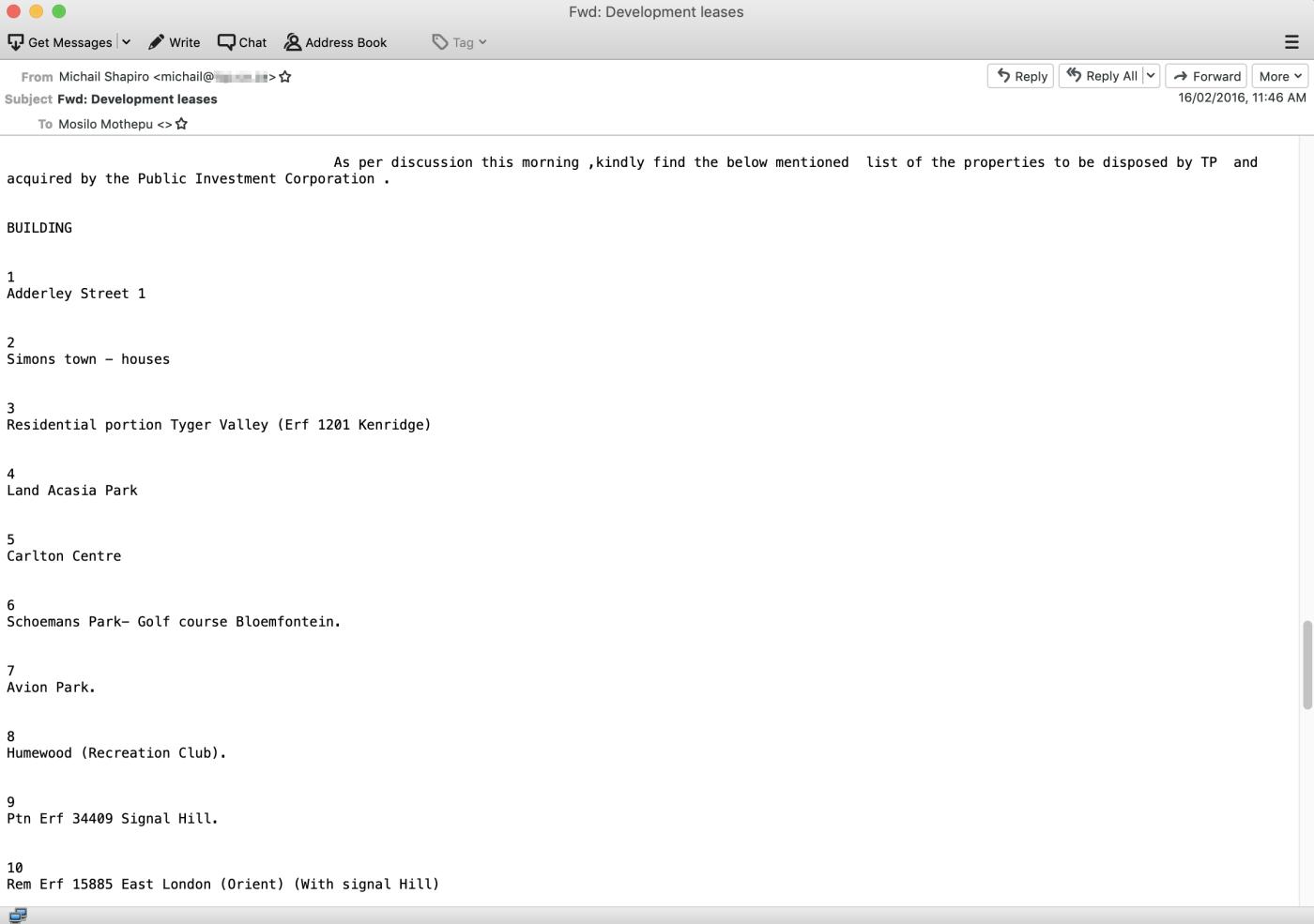Screen dimensions: 1314x924
Task: Reply to this email
Action: point(1021,76)
